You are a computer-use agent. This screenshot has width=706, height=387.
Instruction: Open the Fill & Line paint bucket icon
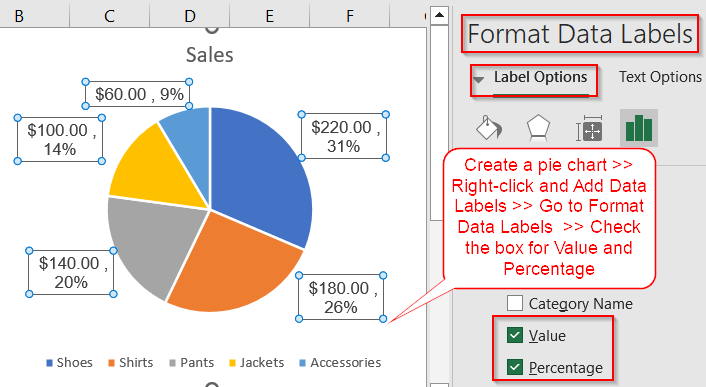coord(489,128)
